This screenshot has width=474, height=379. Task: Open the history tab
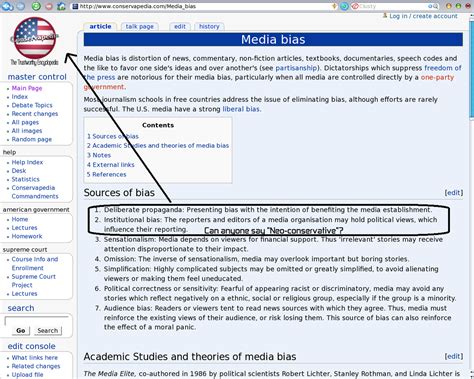(209, 26)
